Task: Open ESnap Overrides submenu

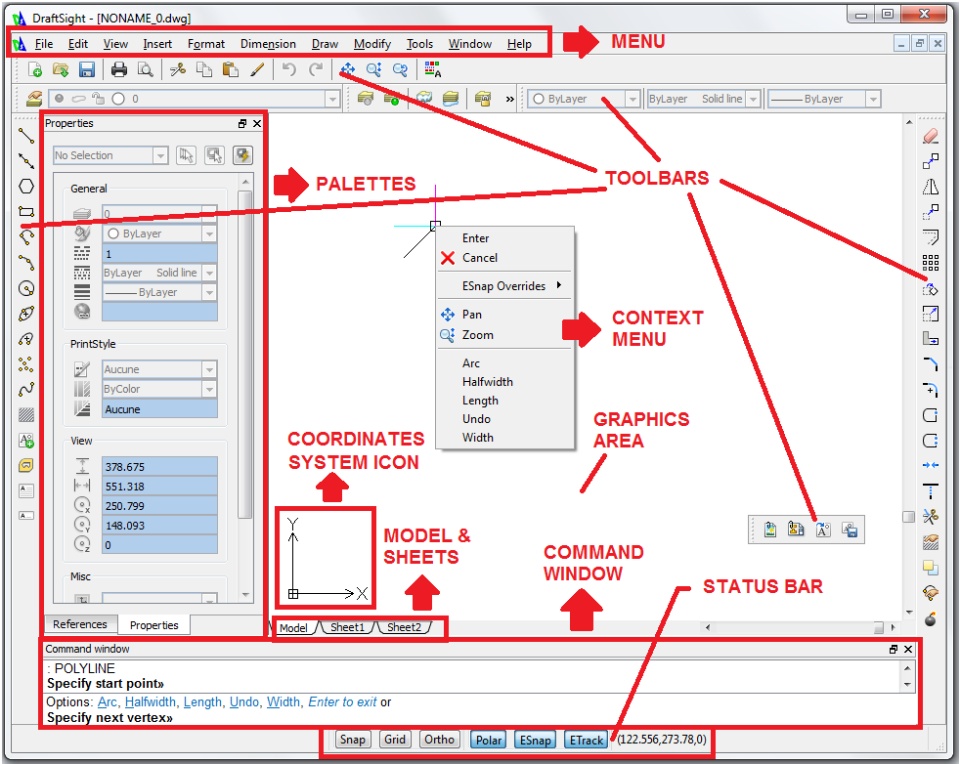Action: [506, 286]
